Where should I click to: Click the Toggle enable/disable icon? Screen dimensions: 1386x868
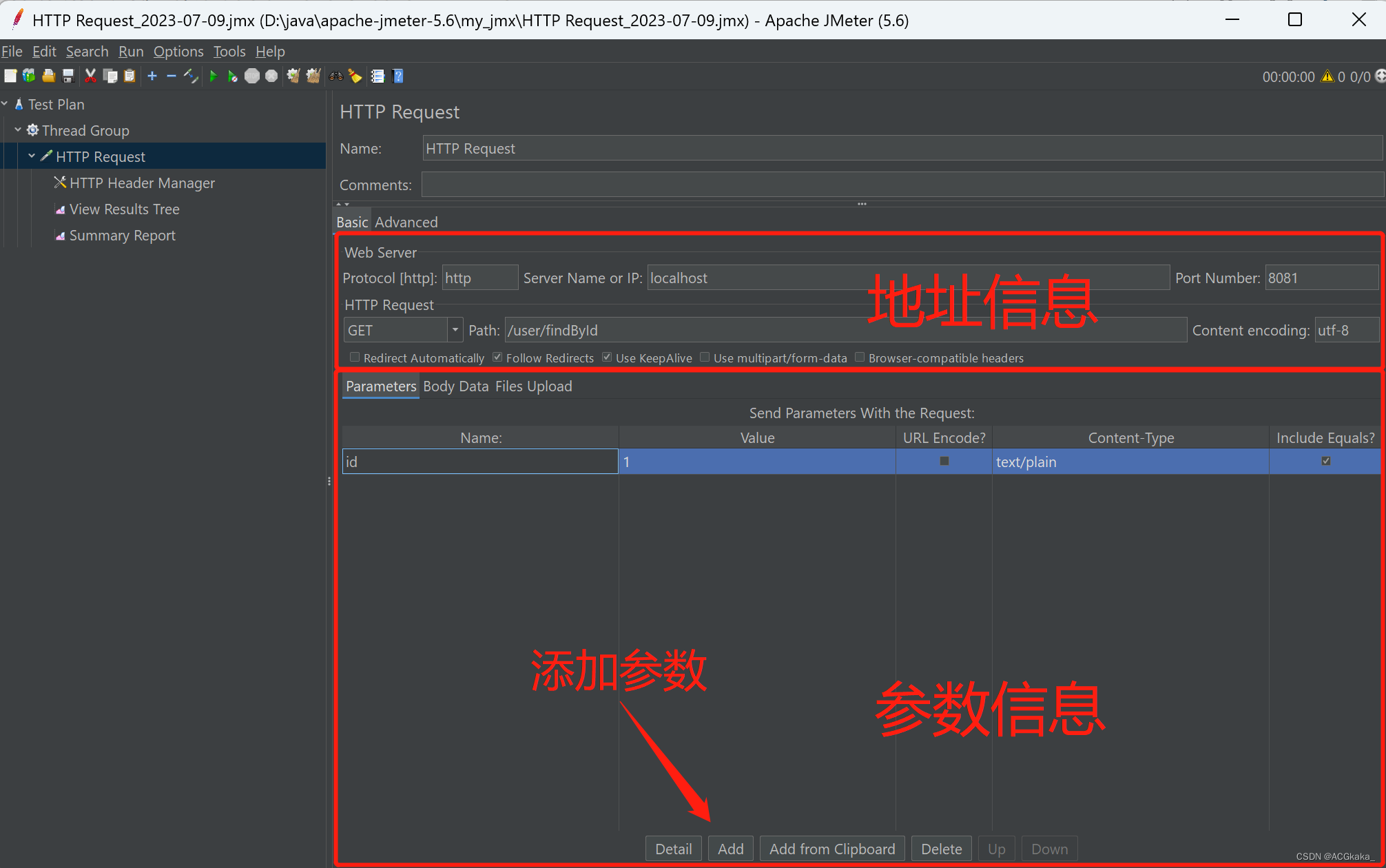[191, 76]
